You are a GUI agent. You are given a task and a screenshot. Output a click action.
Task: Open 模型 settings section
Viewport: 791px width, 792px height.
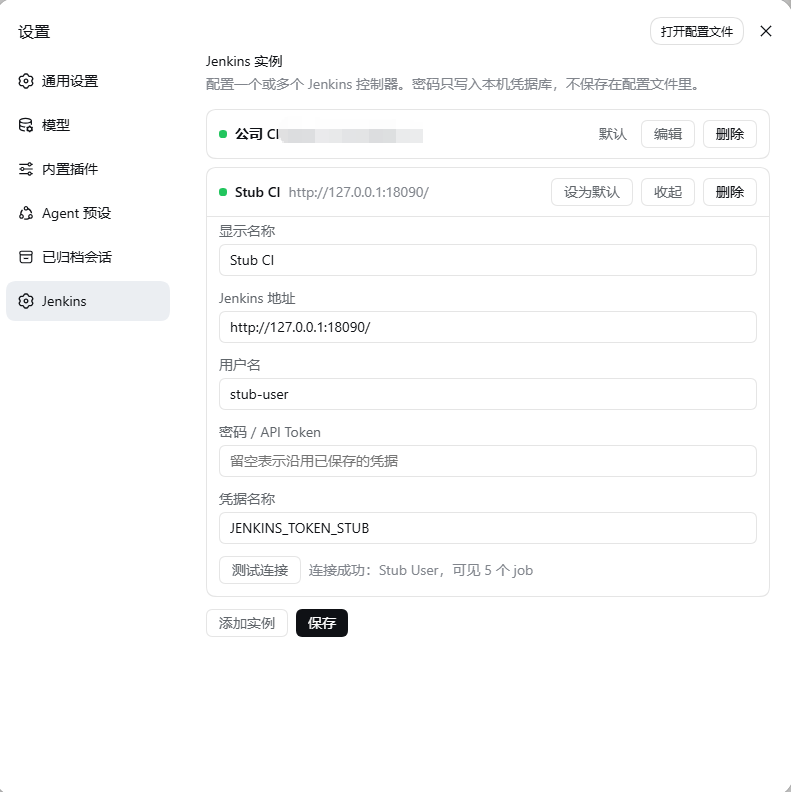click(x=88, y=125)
